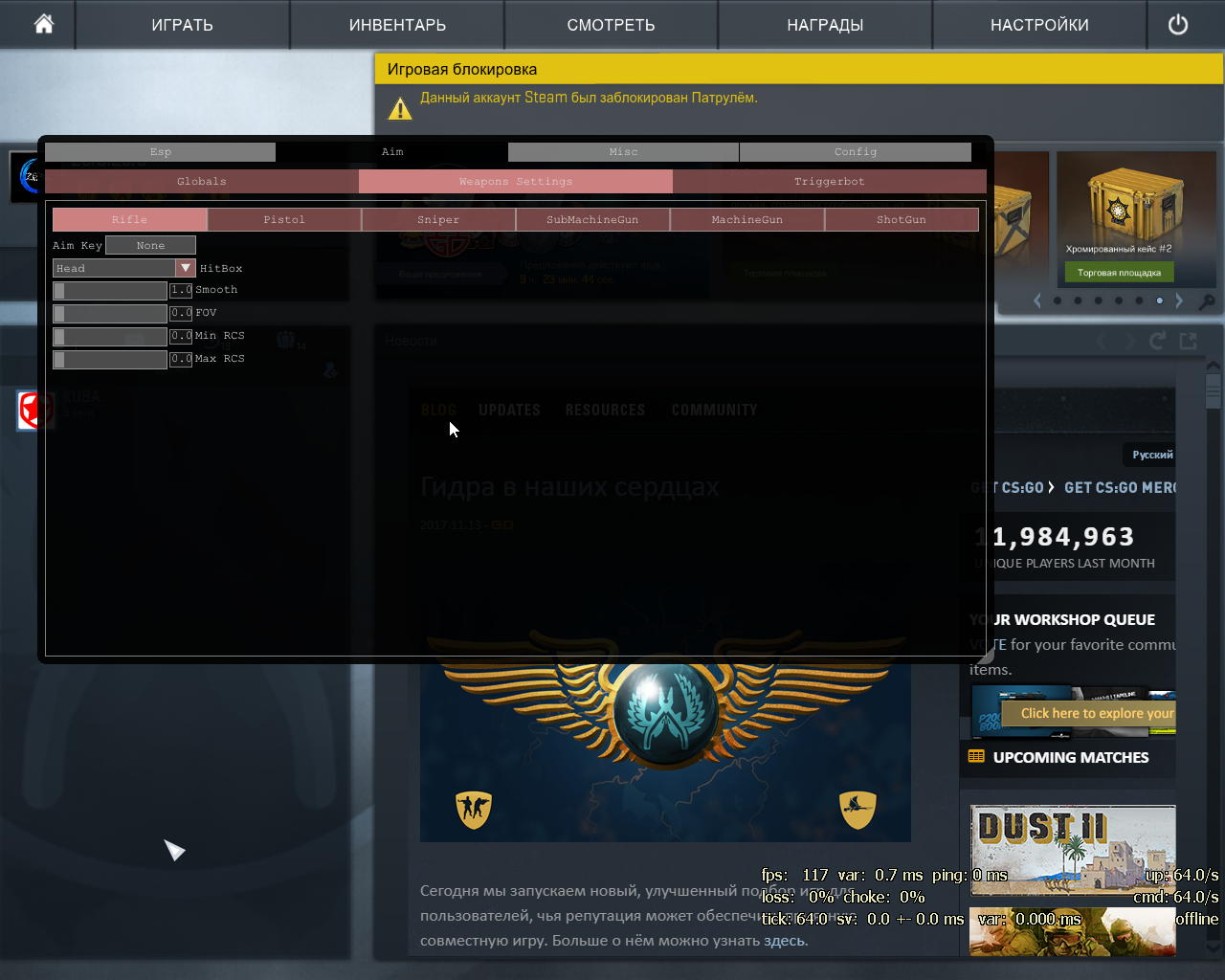Screen dimensions: 1225x980
Task: Switch to the Aim tab
Action: click(x=392, y=152)
